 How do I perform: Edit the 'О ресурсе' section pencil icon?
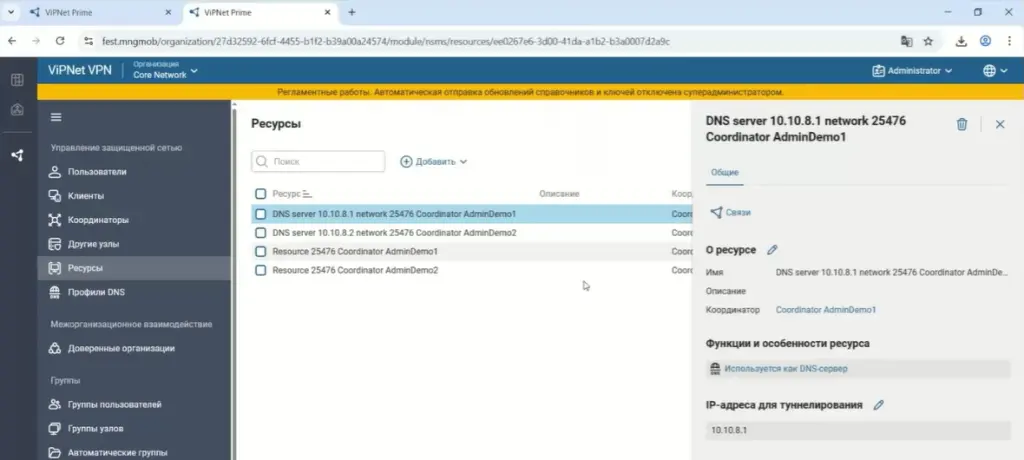tap(772, 250)
